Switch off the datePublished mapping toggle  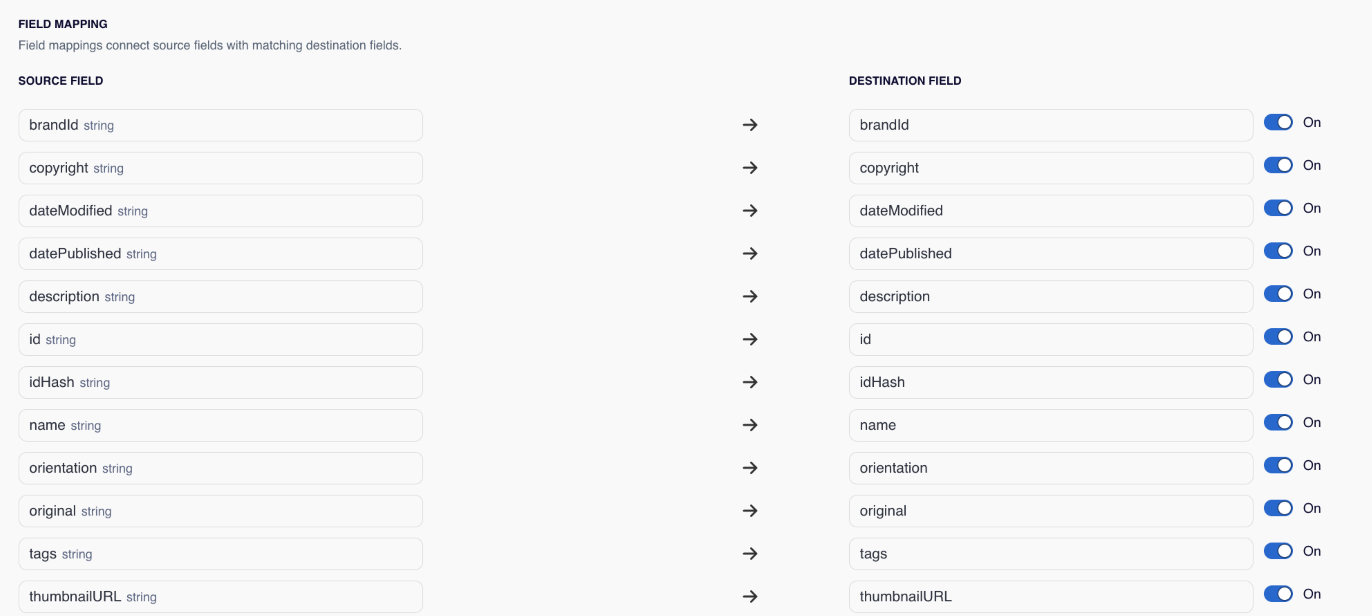click(1278, 251)
